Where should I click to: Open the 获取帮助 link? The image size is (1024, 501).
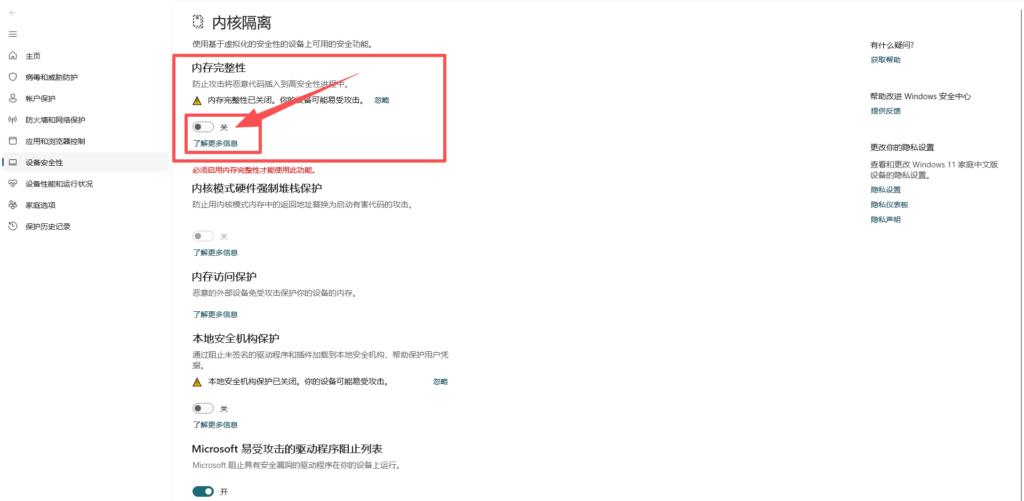(x=885, y=60)
